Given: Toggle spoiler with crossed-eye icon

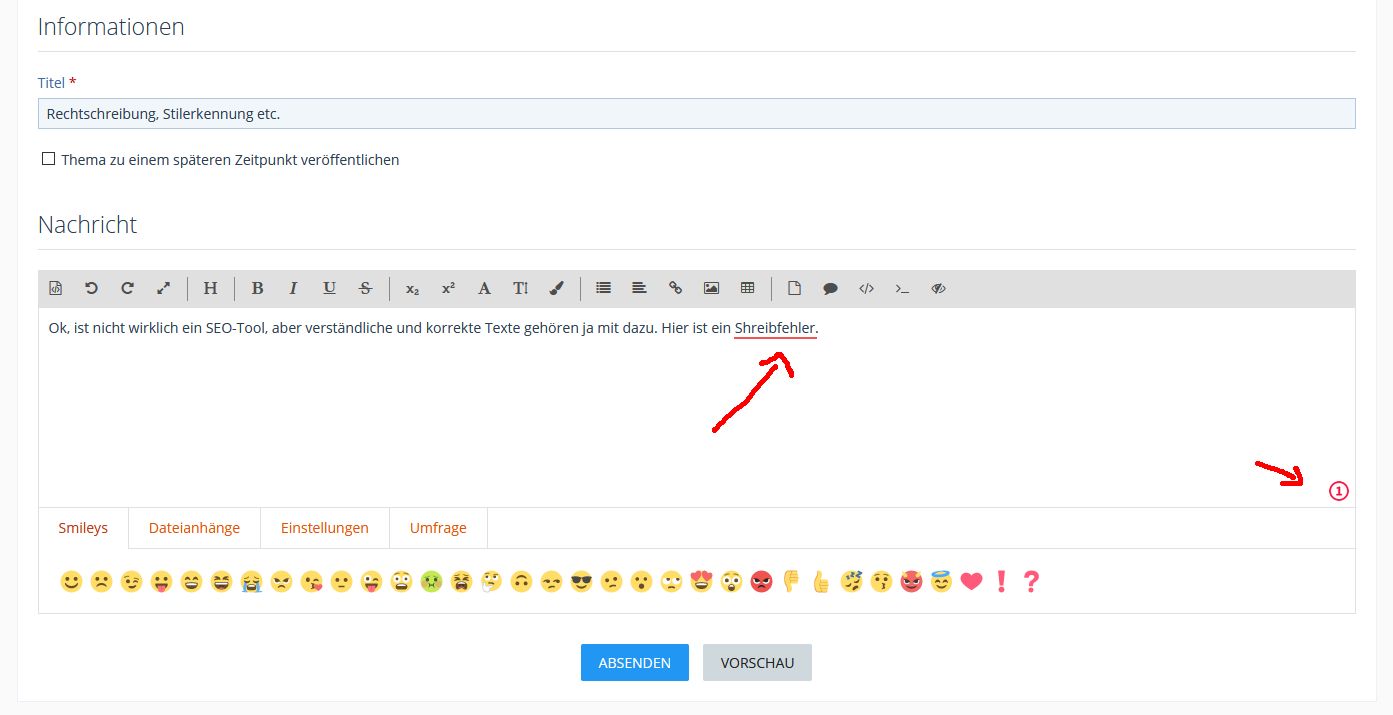Looking at the screenshot, I should (938, 288).
